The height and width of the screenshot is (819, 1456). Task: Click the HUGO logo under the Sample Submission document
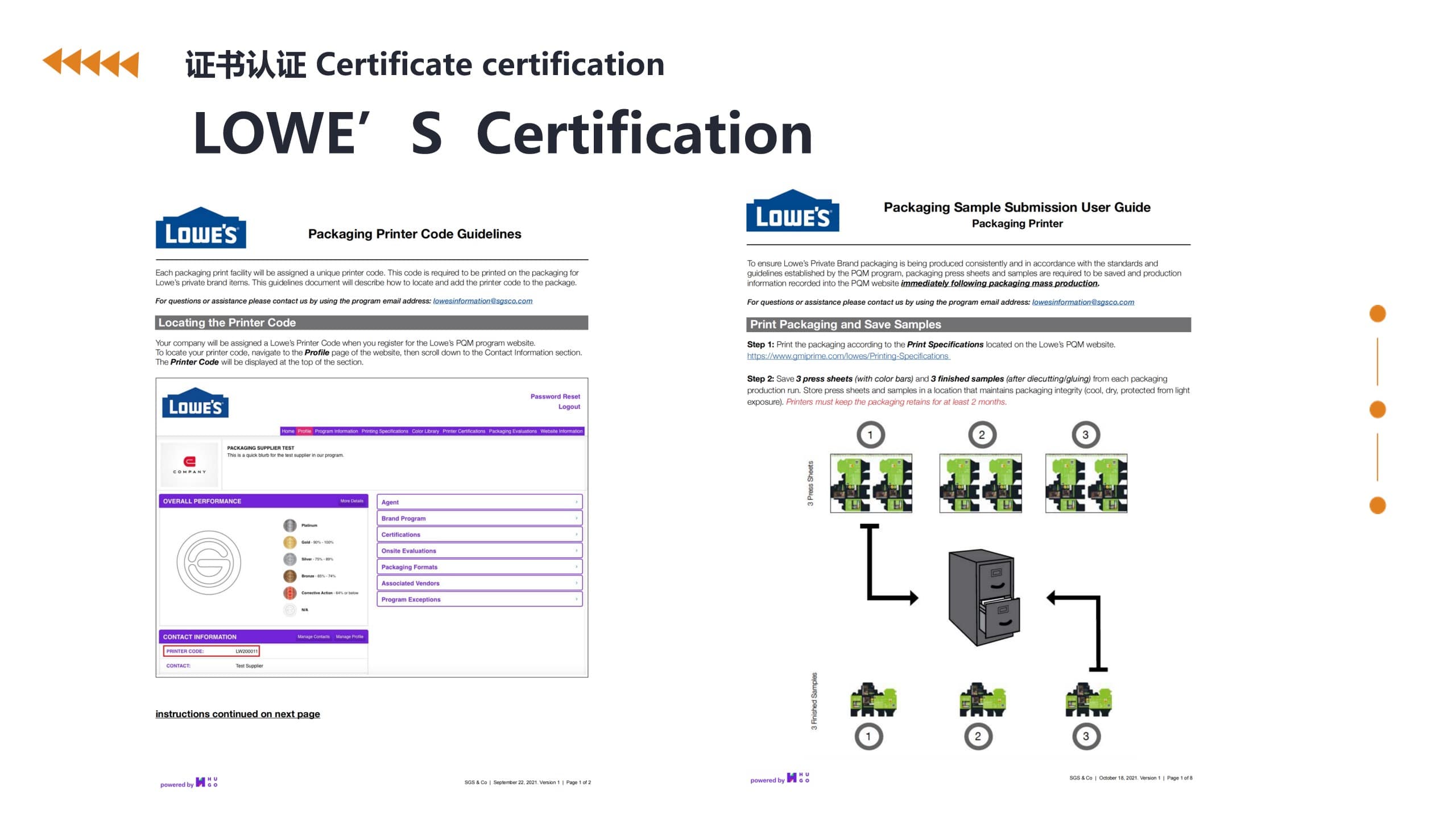(x=798, y=777)
